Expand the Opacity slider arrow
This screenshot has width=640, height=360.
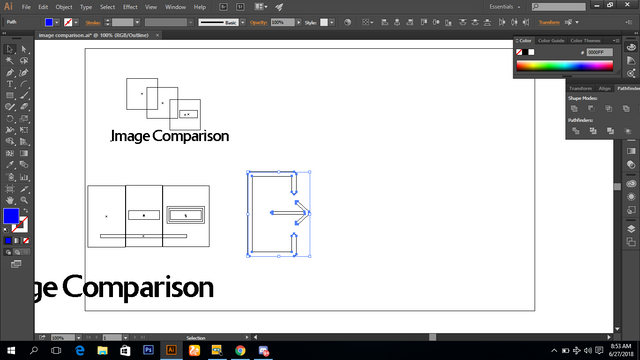click(x=299, y=22)
